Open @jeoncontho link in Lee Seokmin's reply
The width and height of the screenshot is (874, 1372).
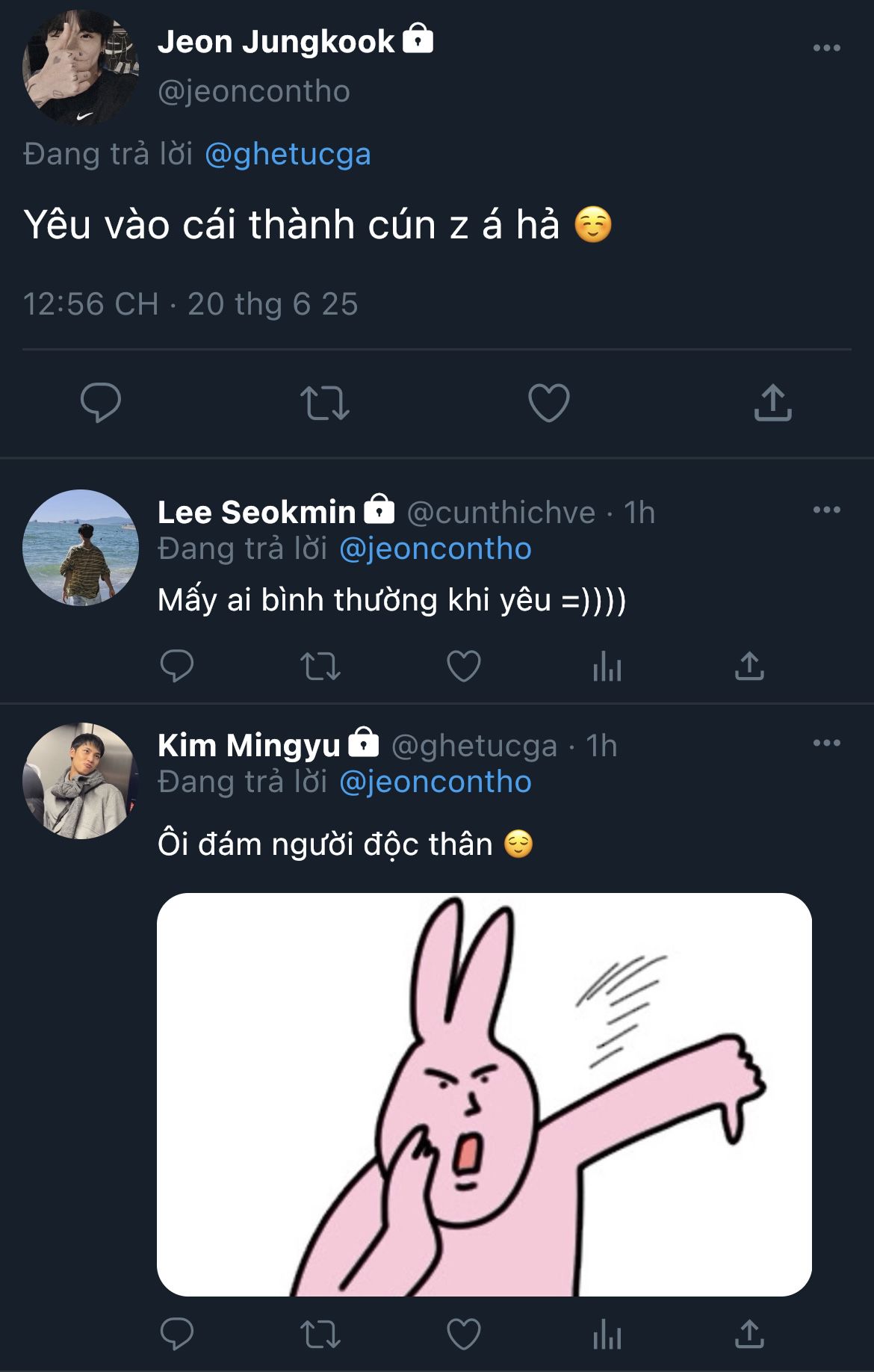click(x=436, y=549)
